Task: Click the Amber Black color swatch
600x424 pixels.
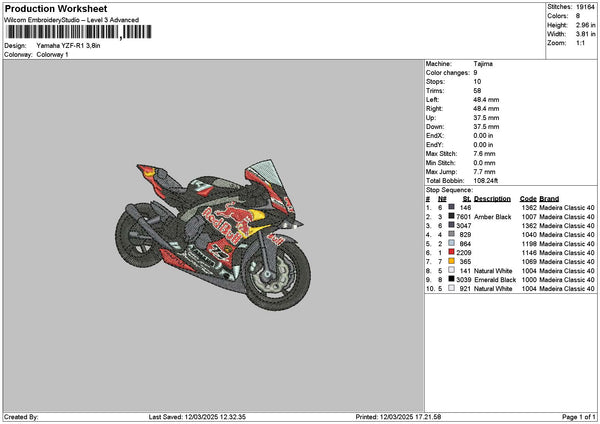Action: point(452,216)
